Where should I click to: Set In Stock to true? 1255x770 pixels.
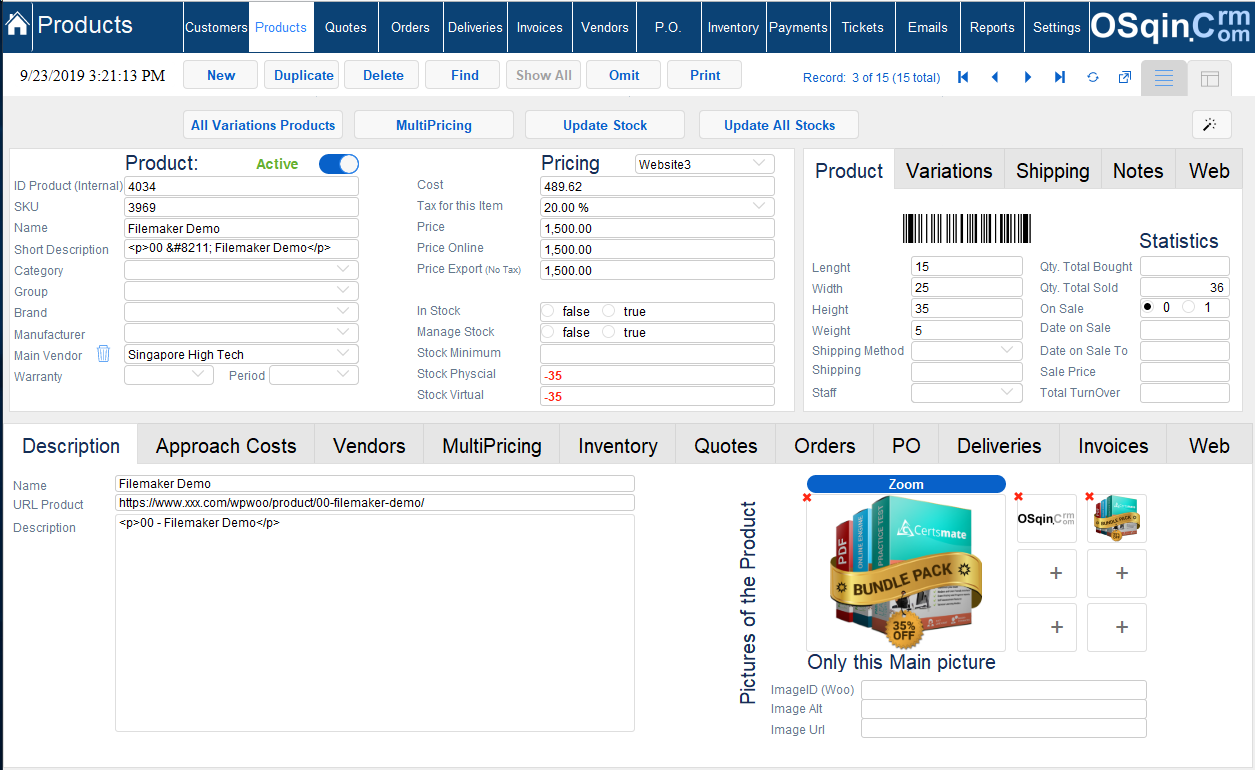(609, 312)
